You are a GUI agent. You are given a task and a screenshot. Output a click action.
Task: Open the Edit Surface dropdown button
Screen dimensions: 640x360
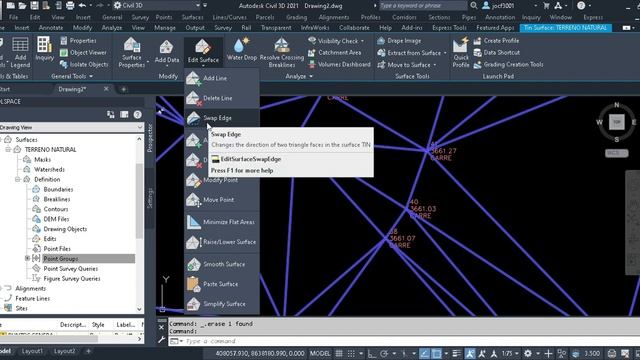(203, 52)
